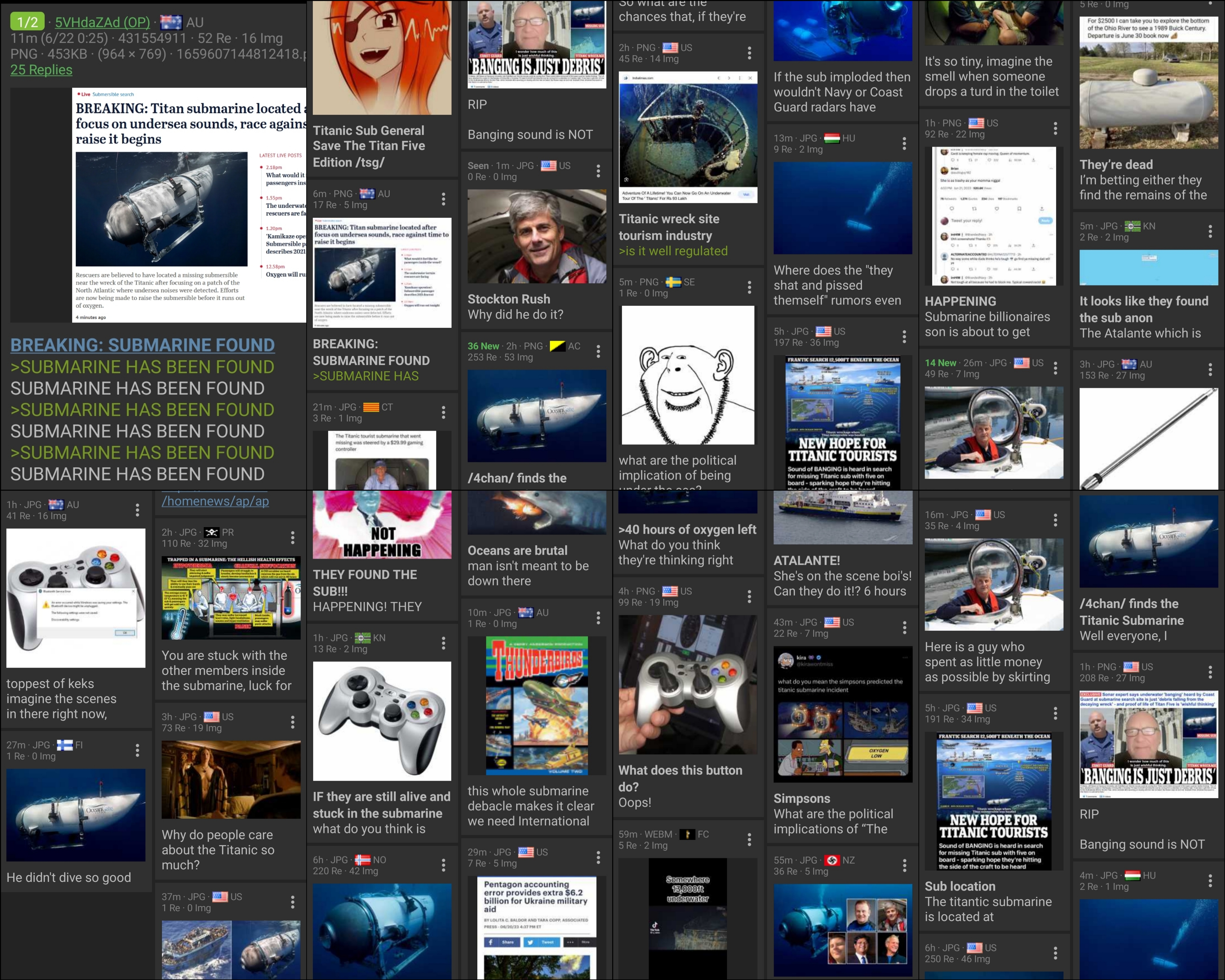1225x980 pixels.
Task: Click Titanic Sub General Save The Titan thread title
Action: pos(369,146)
